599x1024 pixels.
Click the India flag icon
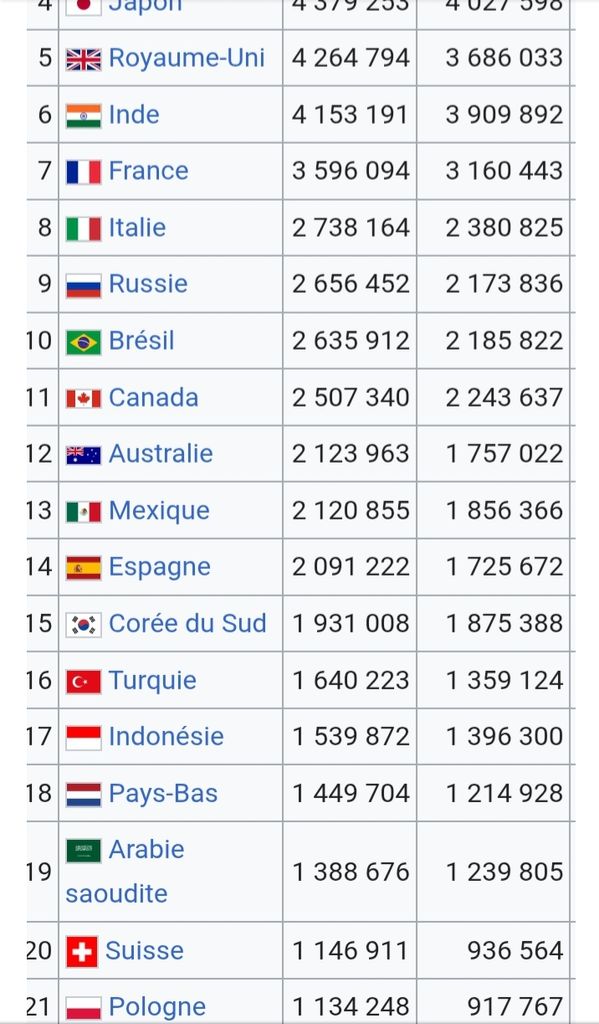coord(84,116)
